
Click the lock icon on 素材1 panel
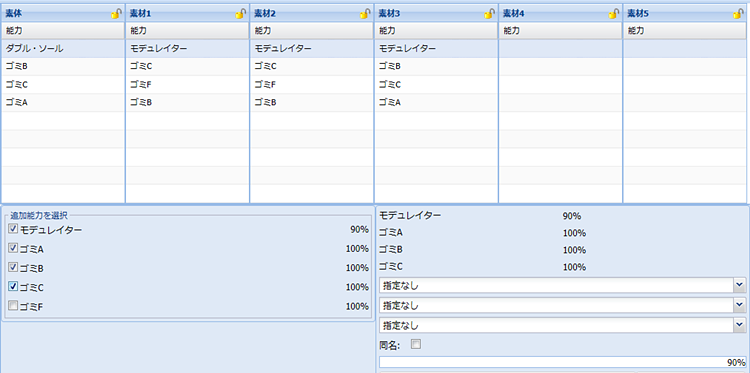241,14
